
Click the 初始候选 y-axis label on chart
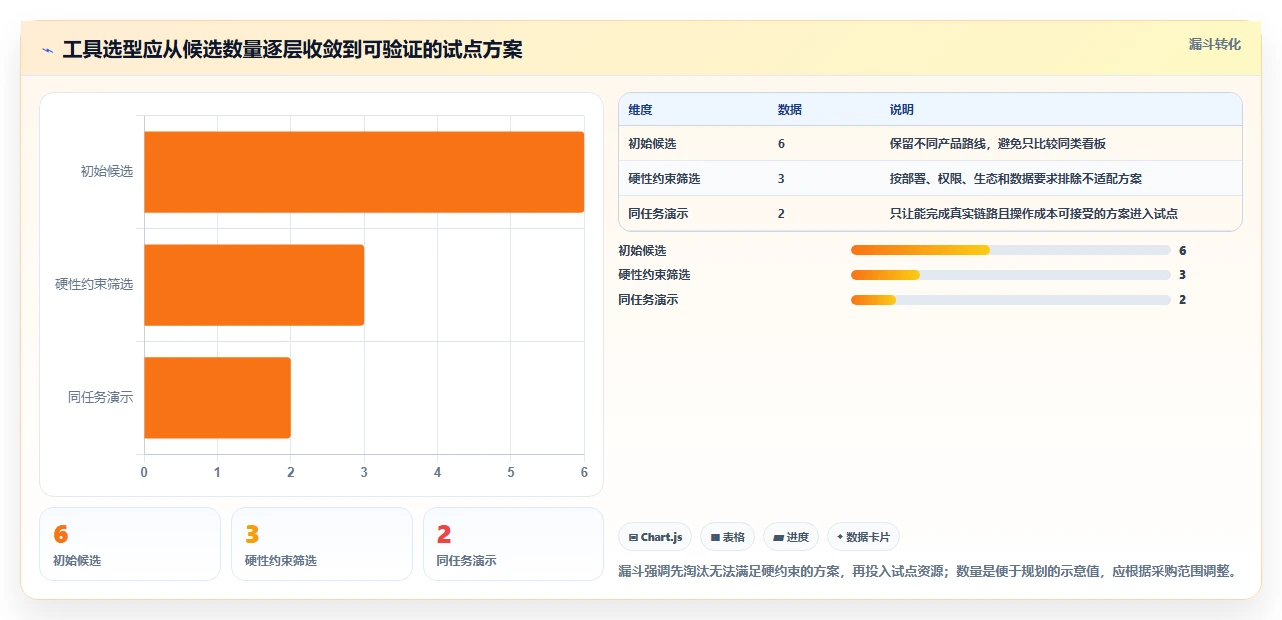pos(107,172)
